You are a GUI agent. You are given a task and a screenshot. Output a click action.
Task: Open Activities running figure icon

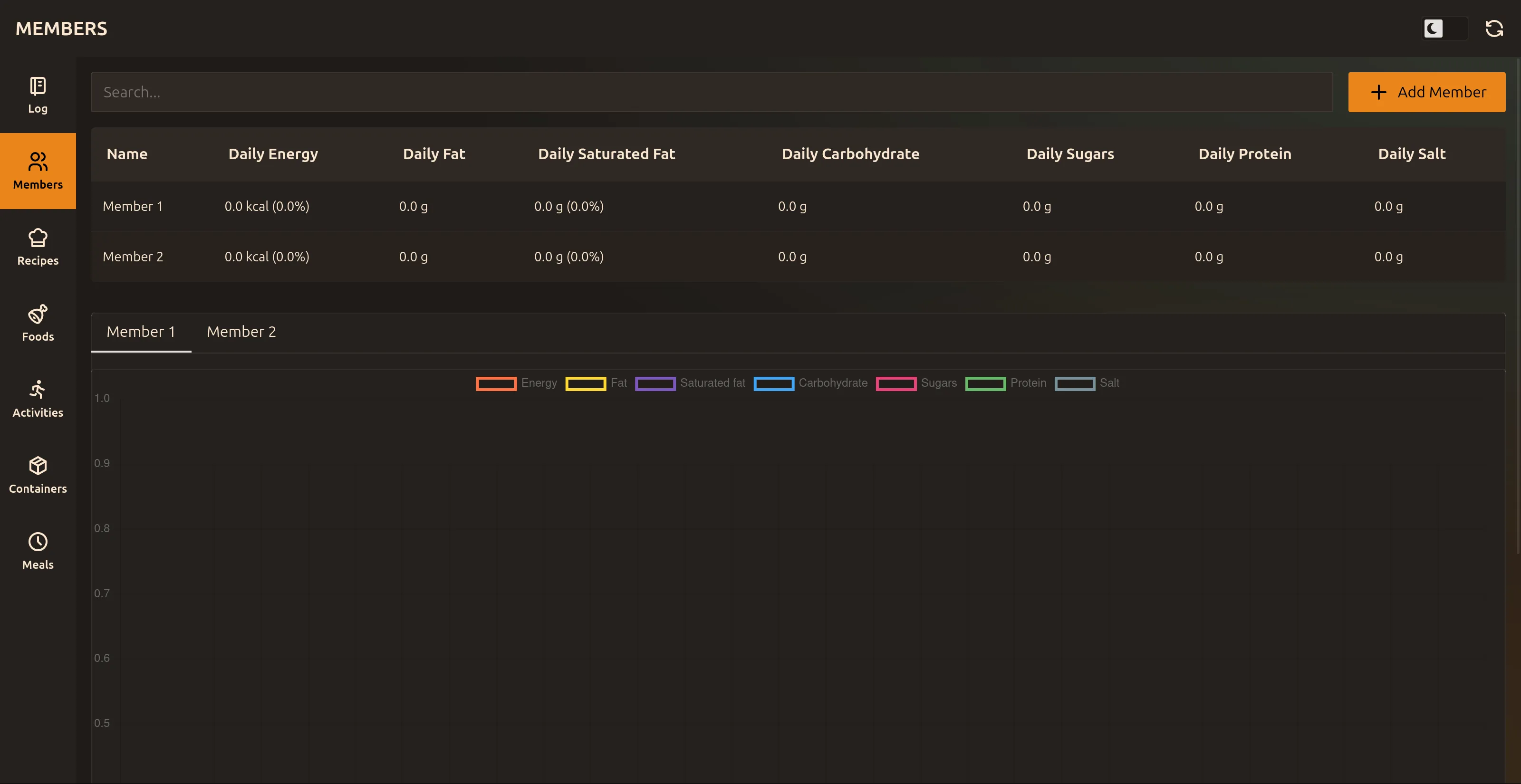click(x=38, y=390)
